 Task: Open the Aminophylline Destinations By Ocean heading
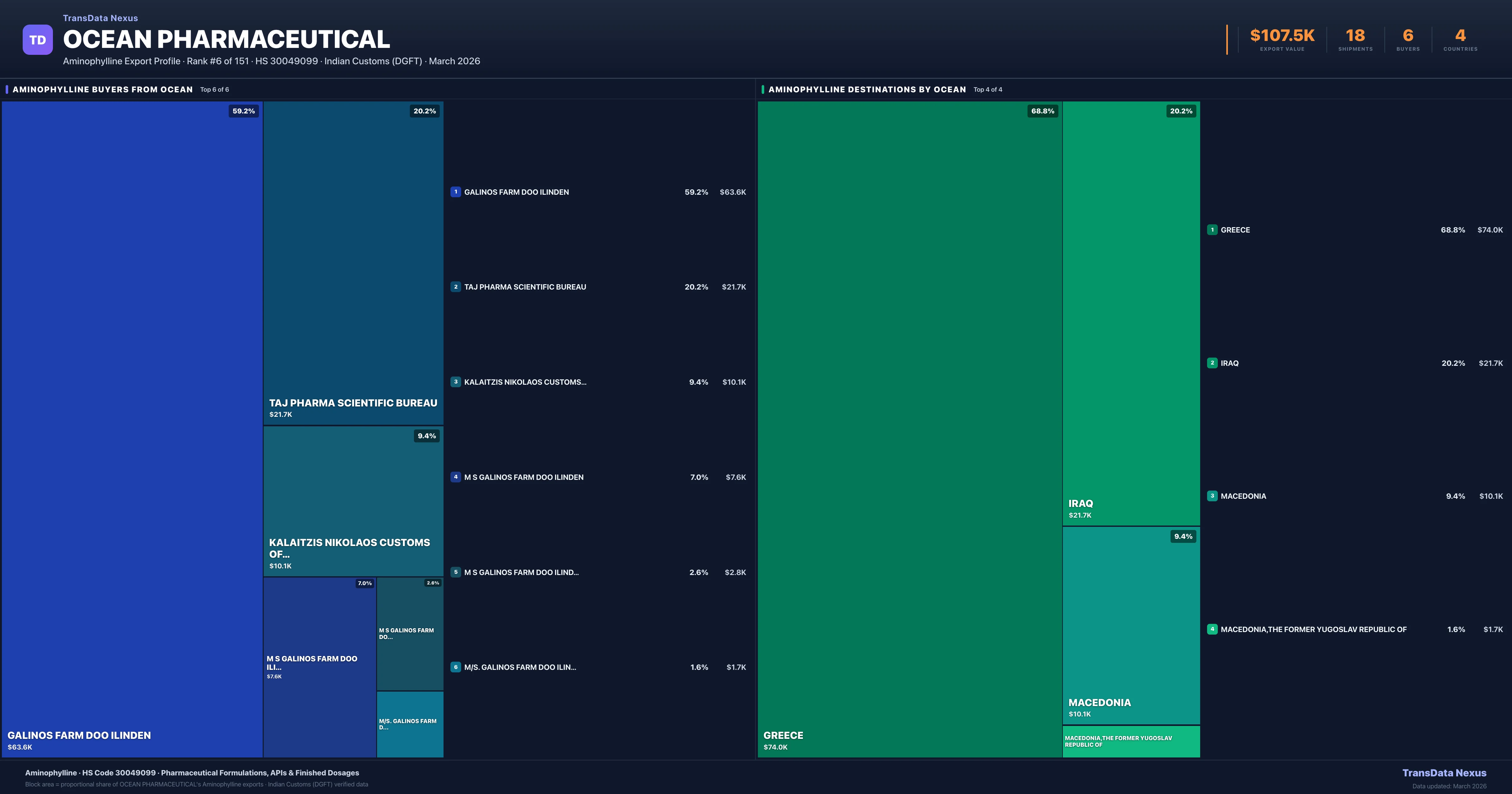pyautogui.click(x=867, y=90)
